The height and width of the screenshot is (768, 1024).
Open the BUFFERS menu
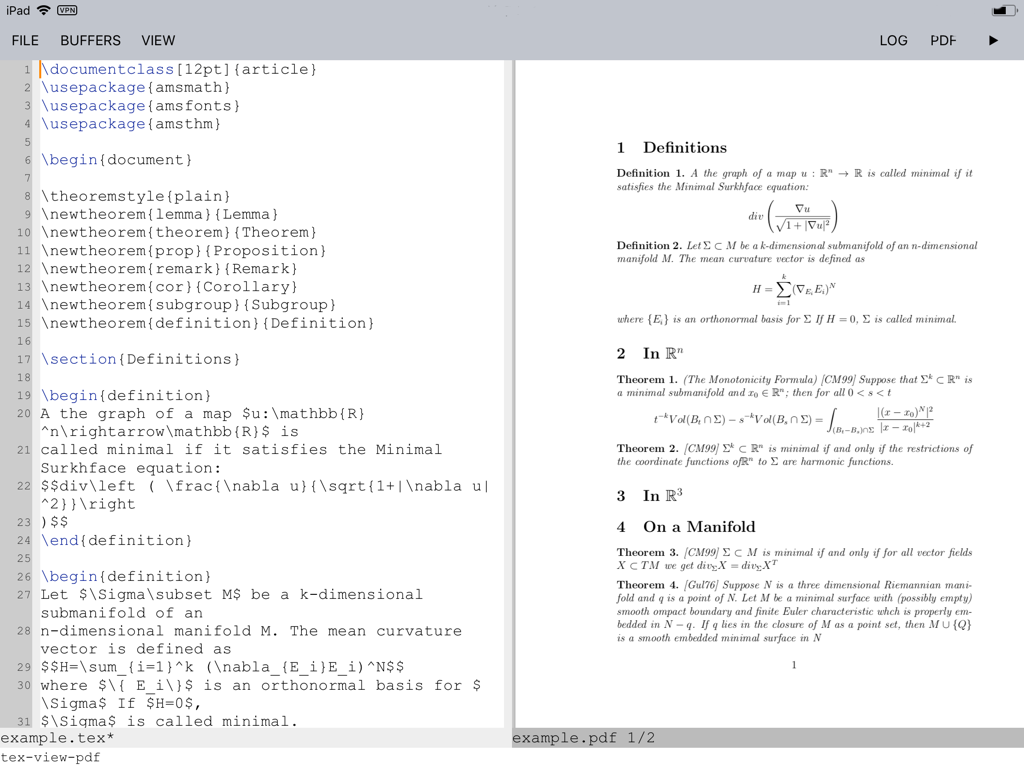click(x=90, y=40)
